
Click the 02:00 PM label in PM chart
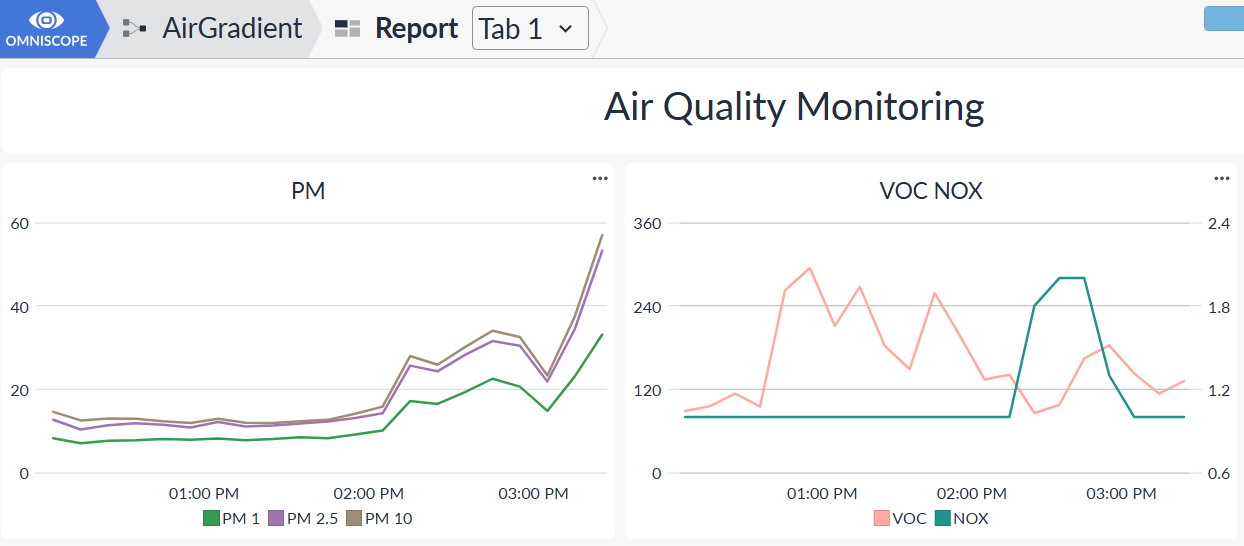[369, 493]
